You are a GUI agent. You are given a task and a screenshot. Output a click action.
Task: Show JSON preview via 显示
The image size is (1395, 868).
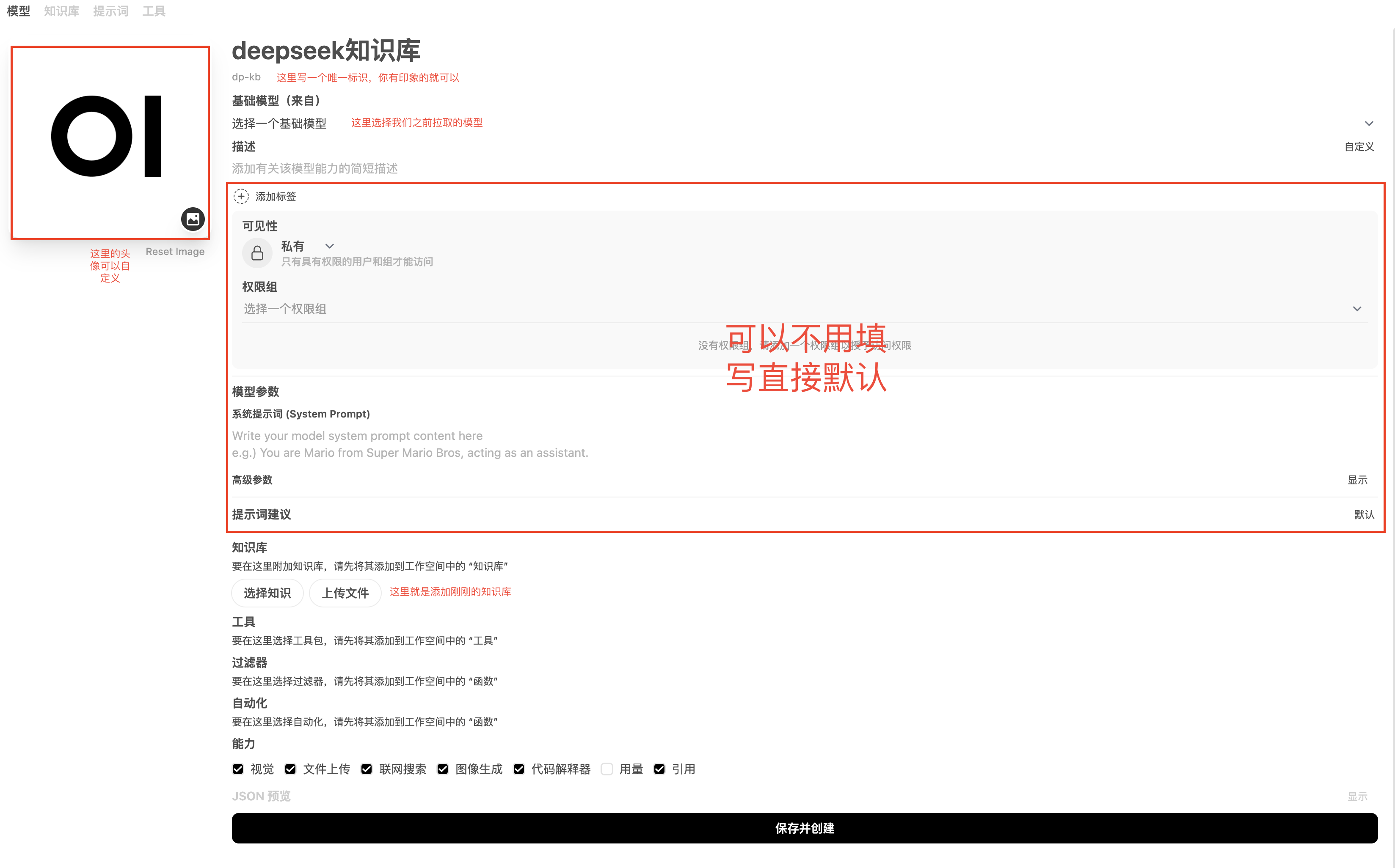click(1357, 796)
